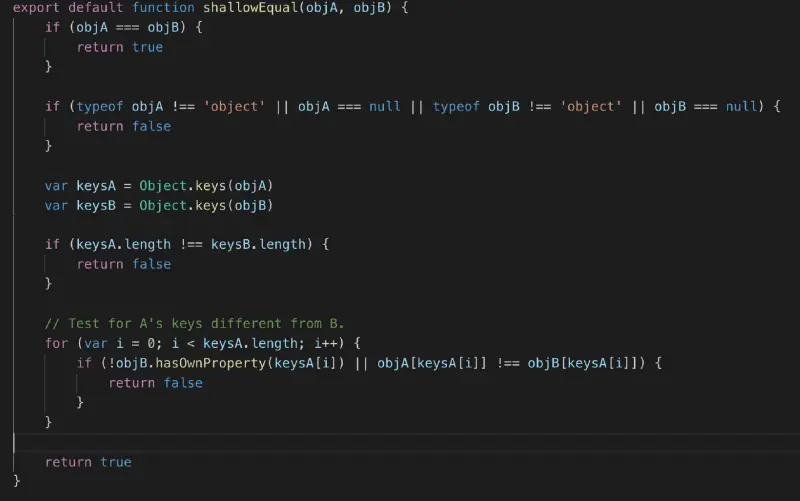Click objA[keysA[i]] expression
The image size is (800, 501).
[x=432, y=363]
